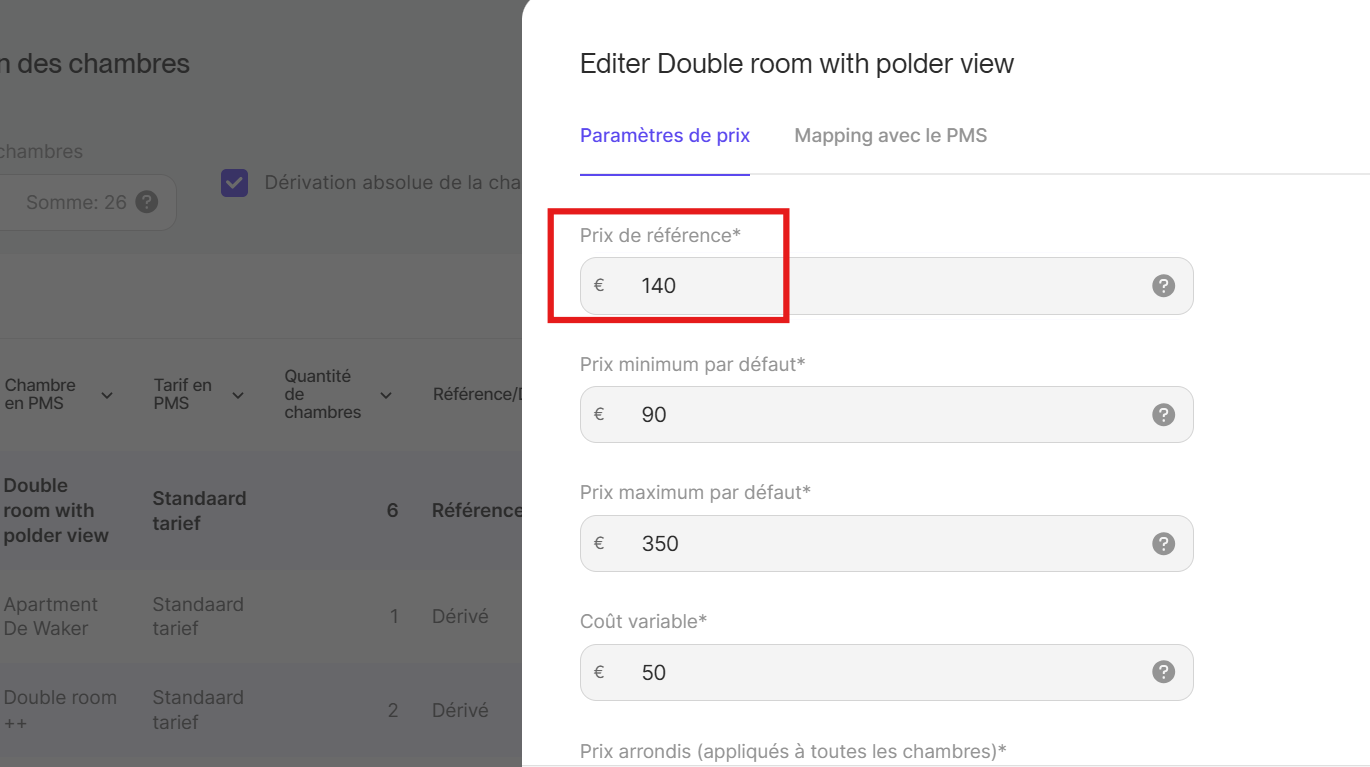Expand Tarif en PMS column sort arrow
The height and width of the screenshot is (767, 1370).
coord(238,395)
